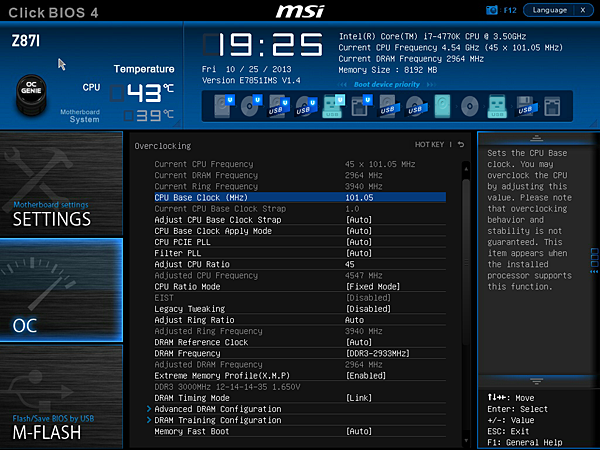This screenshot has height=450, width=600.
Task: Open DRAM Frequency DDR3-2933MHz list
Action: [300, 354]
